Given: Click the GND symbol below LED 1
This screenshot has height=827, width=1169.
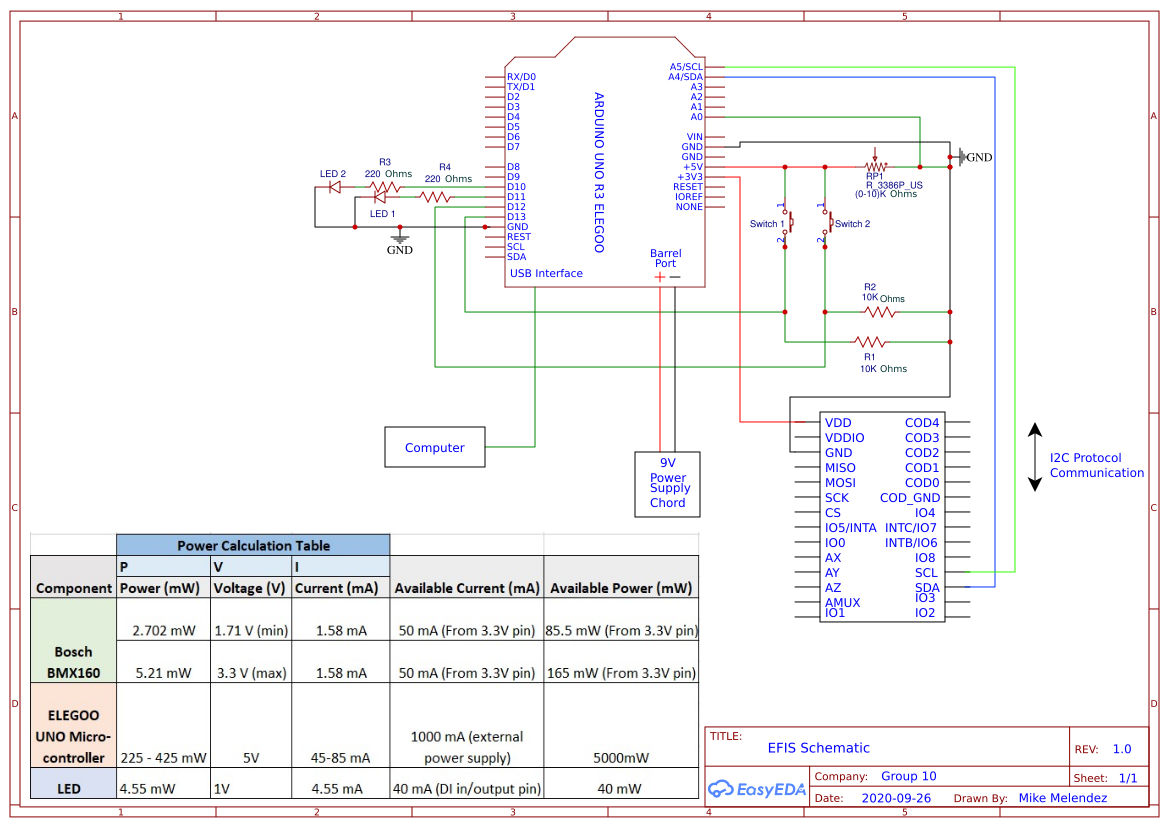Looking at the screenshot, I should (x=400, y=240).
